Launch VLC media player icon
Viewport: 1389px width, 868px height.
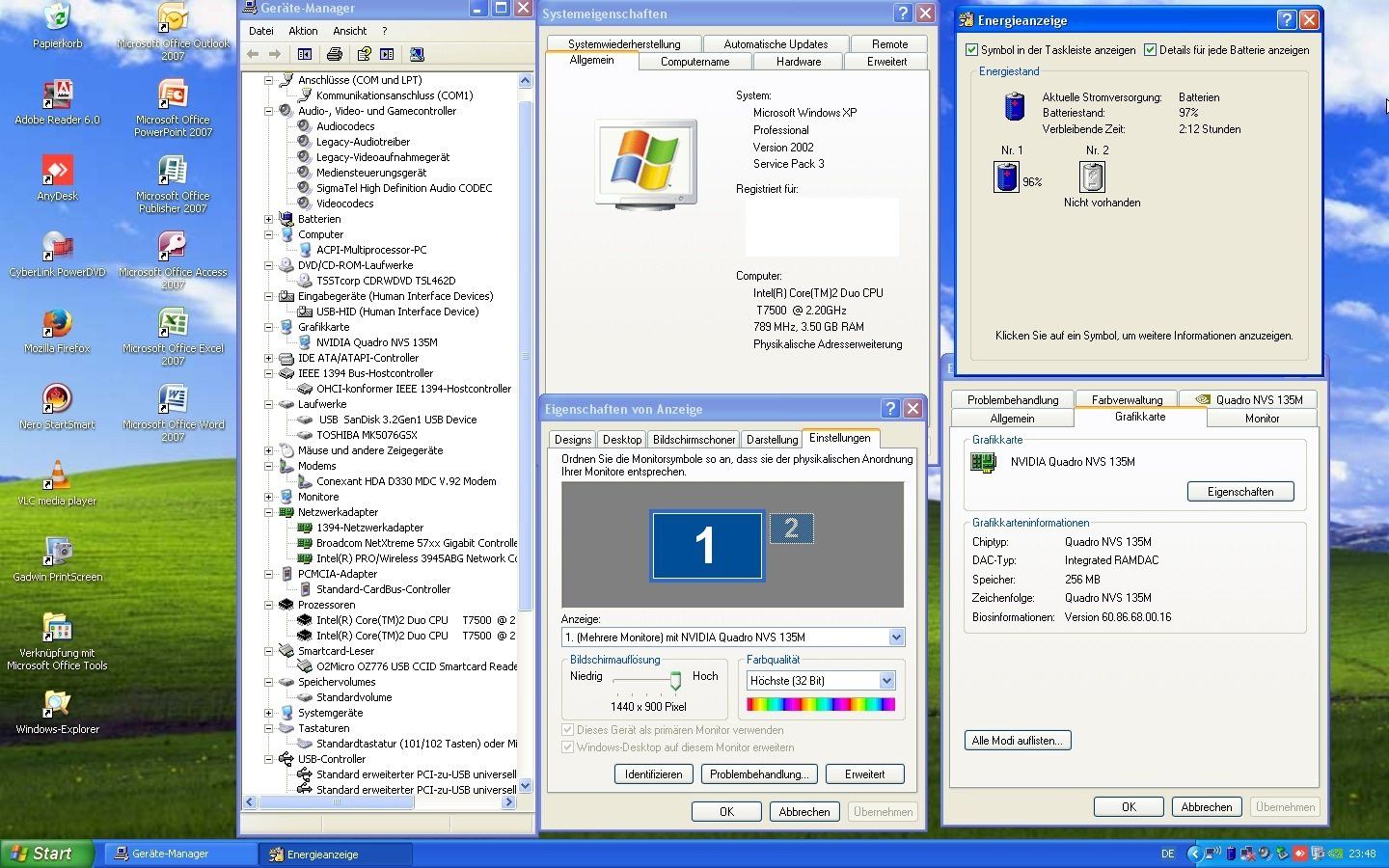[57, 482]
